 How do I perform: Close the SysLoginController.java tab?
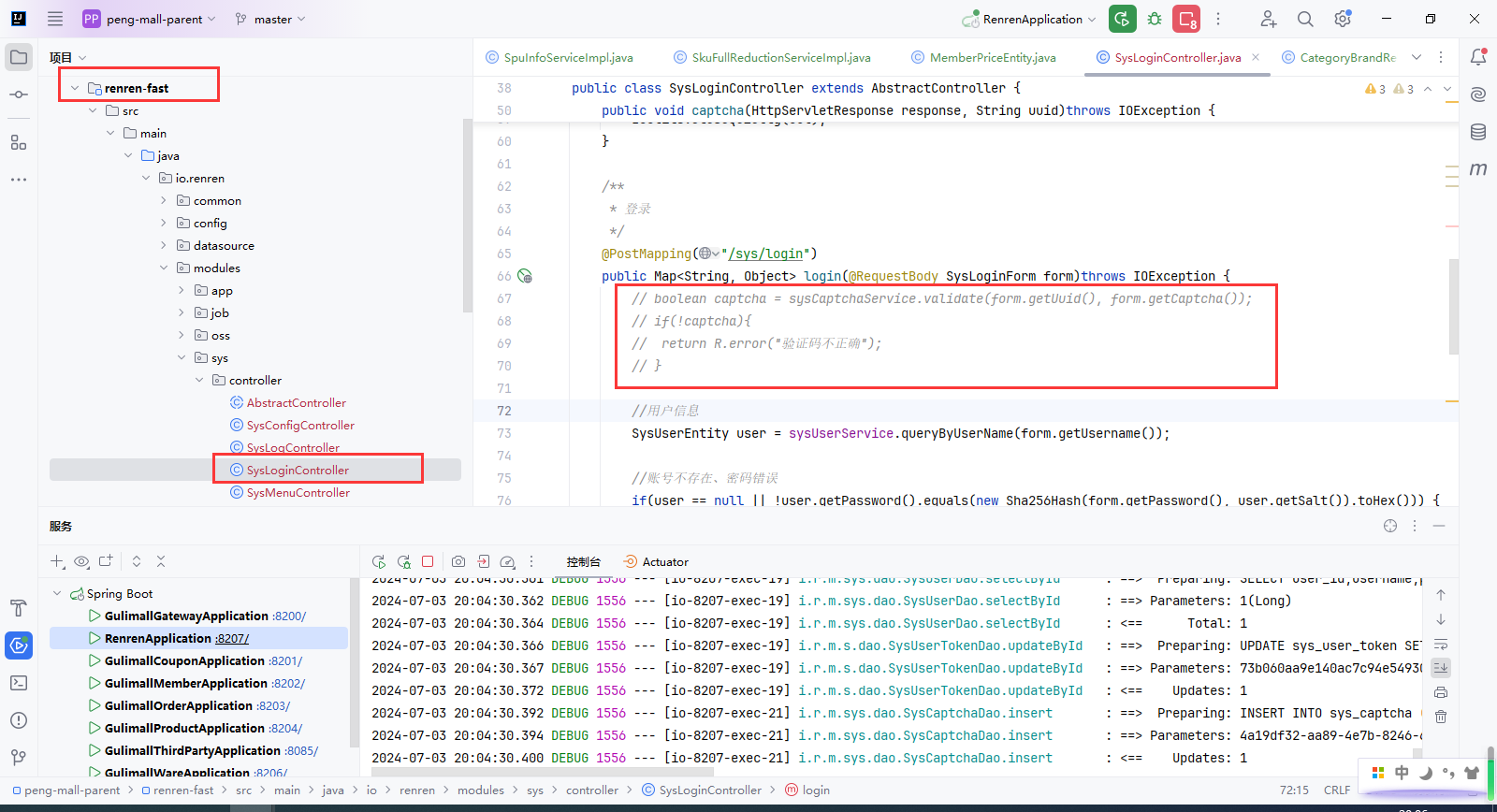[1256, 57]
